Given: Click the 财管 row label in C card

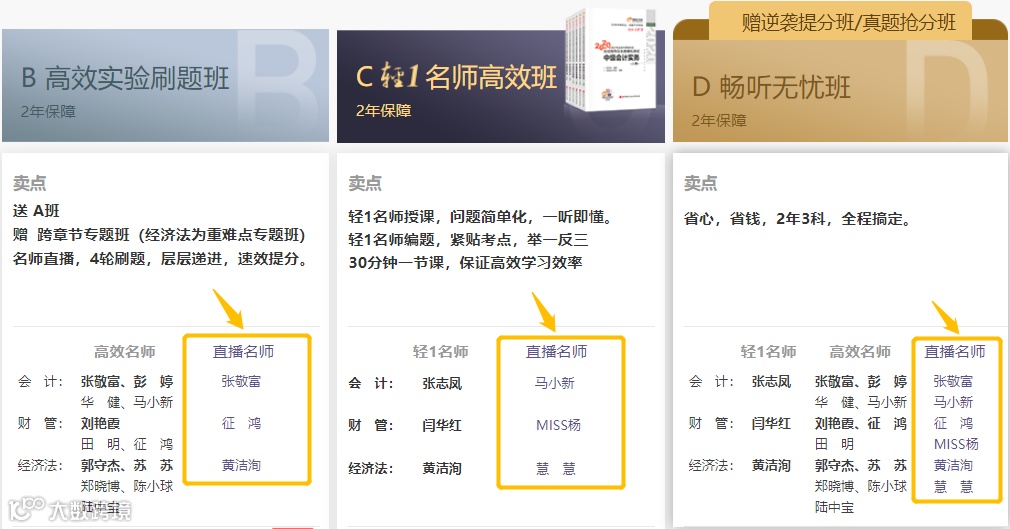Looking at the screenshot, I should pyautogui.click(x=370, y=425).
